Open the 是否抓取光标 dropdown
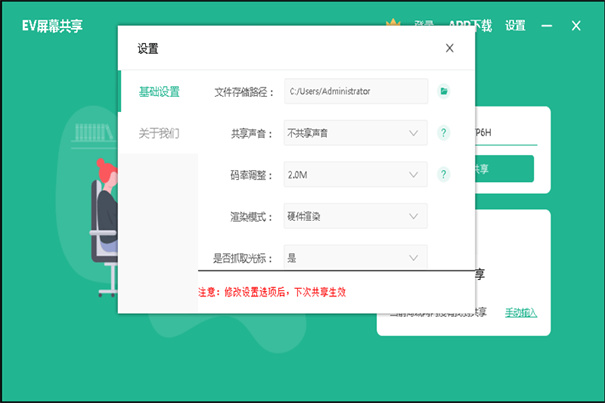The height and width of the screenshot is (403, 605). tap(356, 257)
